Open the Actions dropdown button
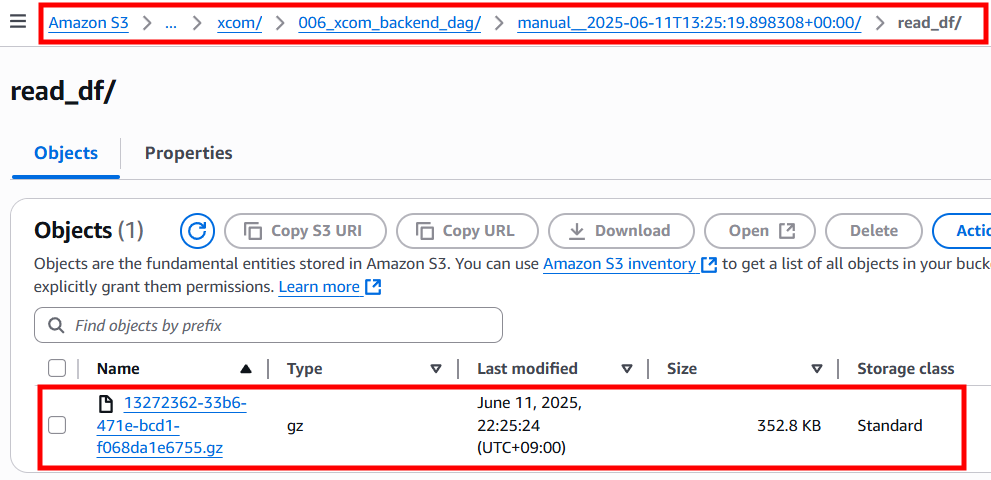Screen dimensions: 991x480 tap(962, 231)
